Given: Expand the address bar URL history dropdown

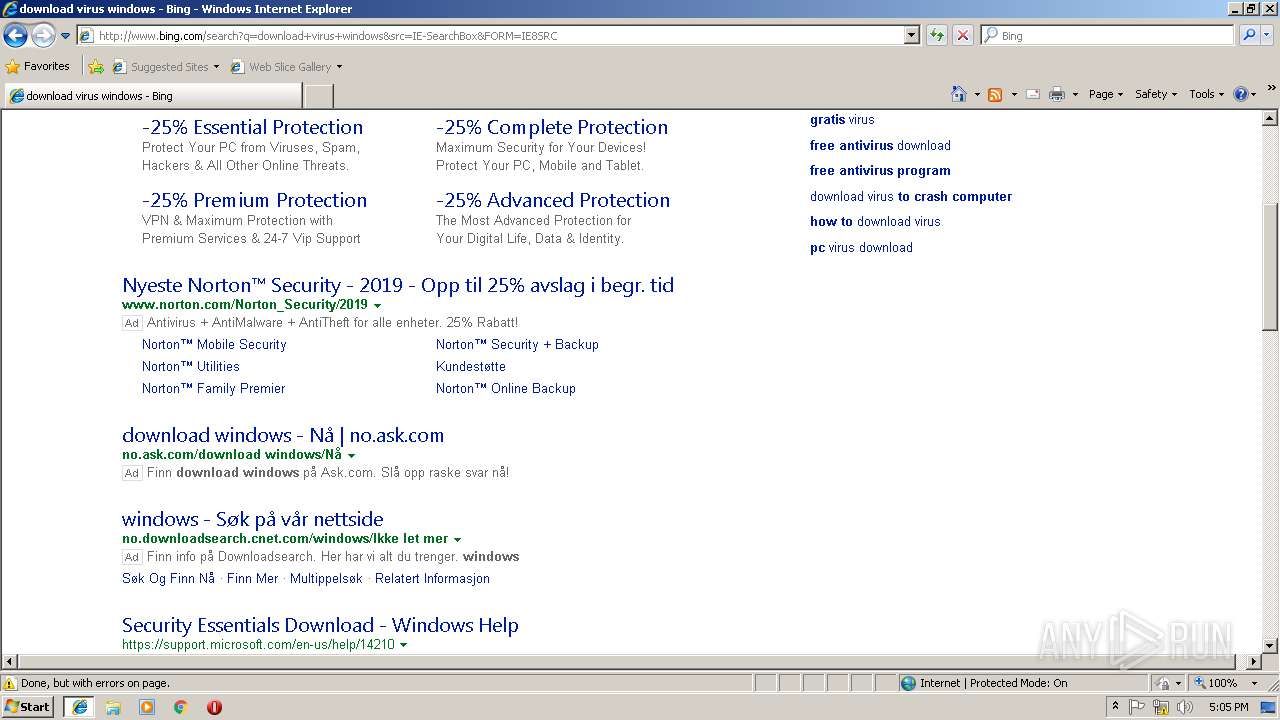Looking at the screenshot, I should tap(911, 35).
